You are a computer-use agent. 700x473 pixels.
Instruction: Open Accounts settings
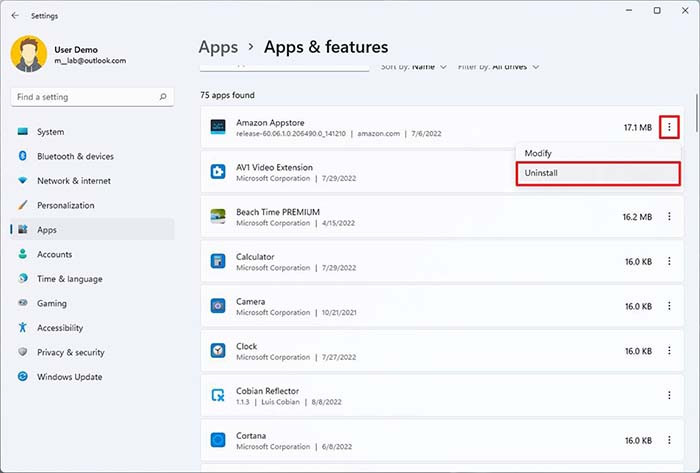point(92,254)
